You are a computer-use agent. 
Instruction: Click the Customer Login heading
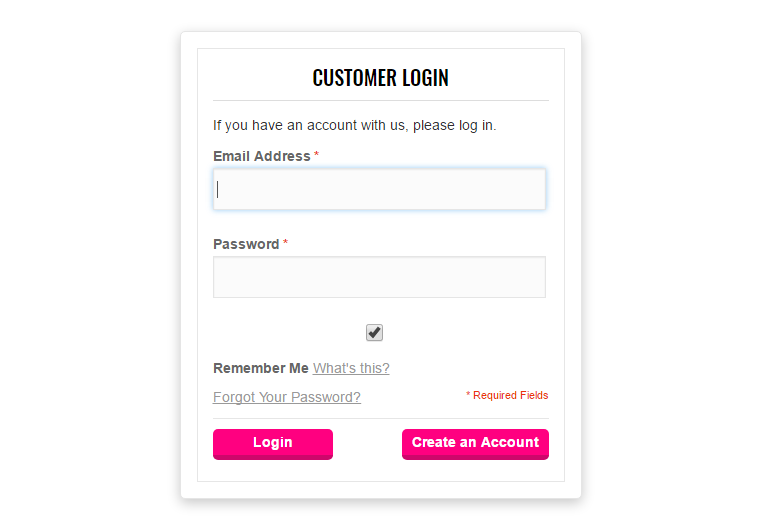point(380,77)
